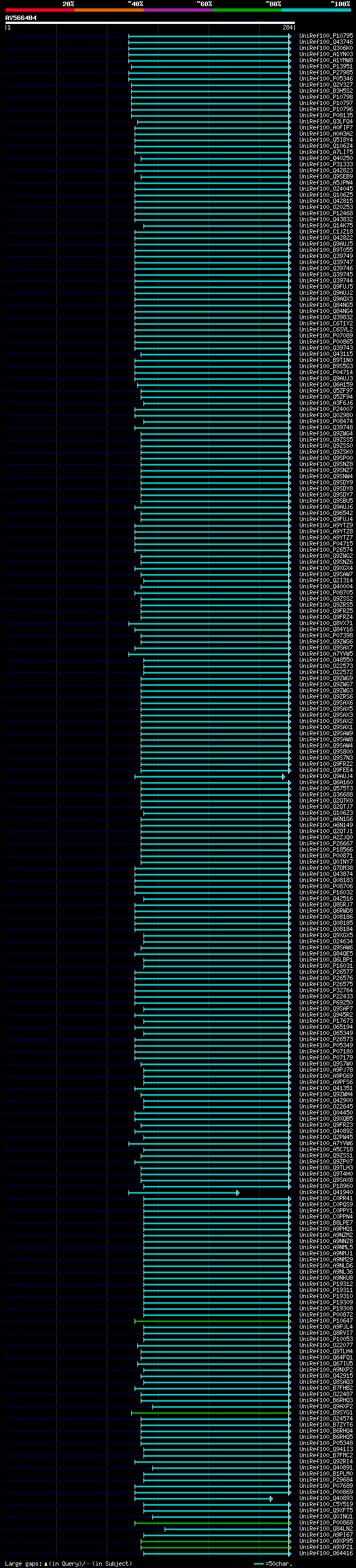Select hit label UniRef100_P07689
This screenshot has height=1568, width=356.
(326, 1486)
